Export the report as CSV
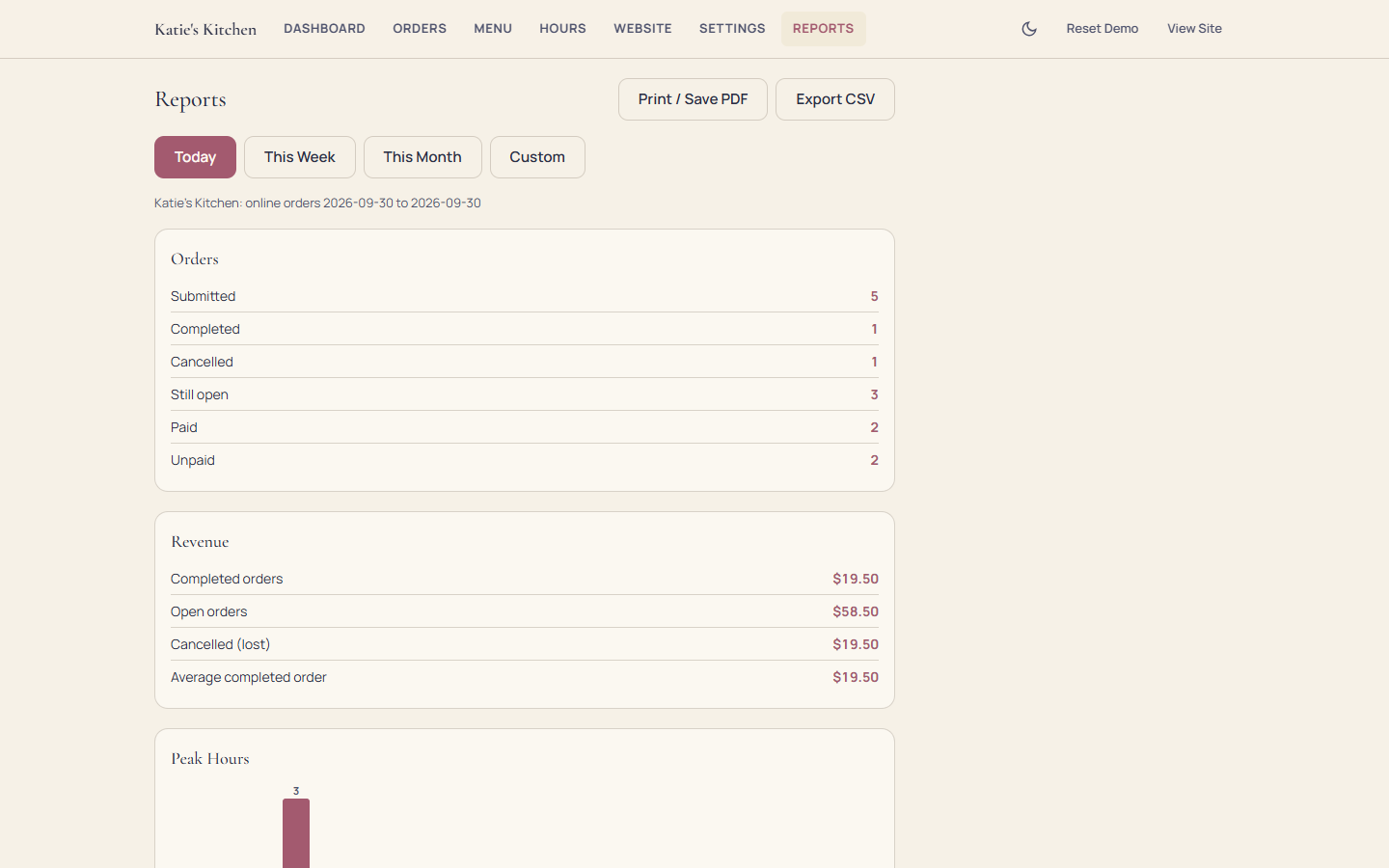The width and height of the screenshot is (1389, 868). [835, 99]
